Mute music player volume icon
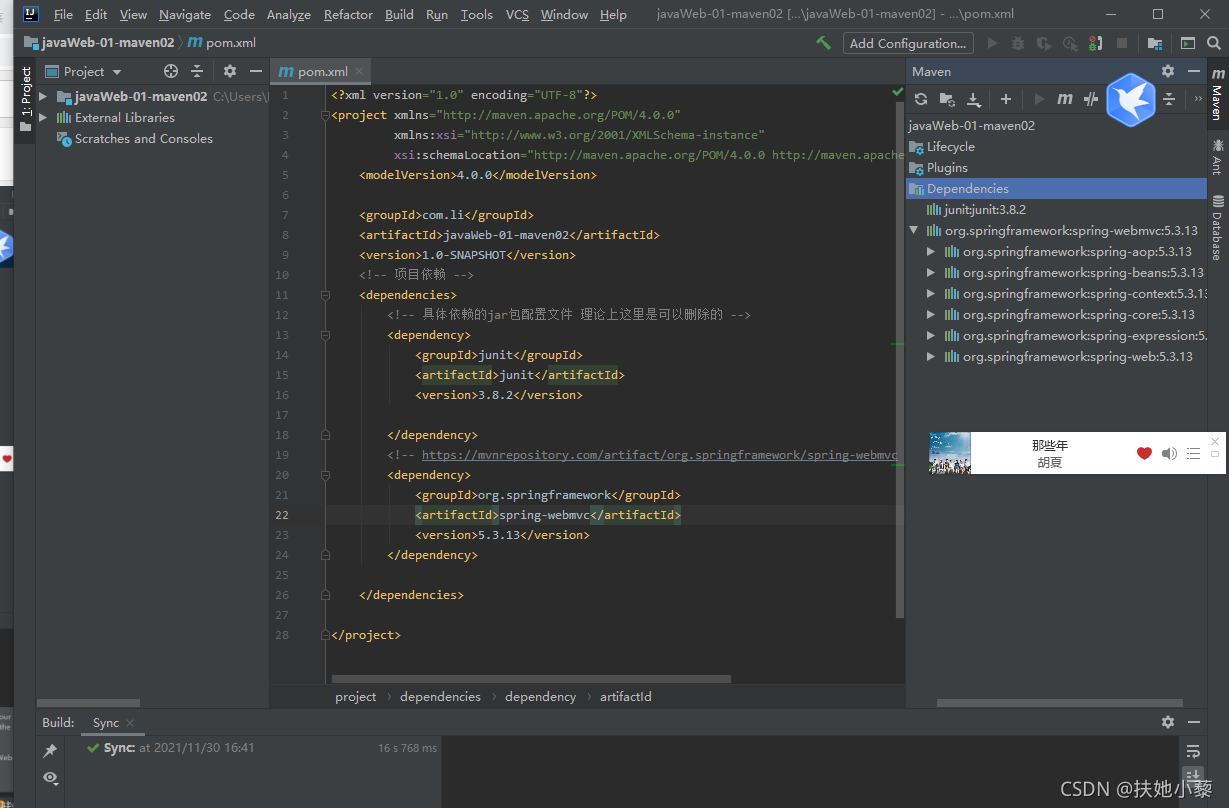Screen dimensions: 1229x808 1169,453
